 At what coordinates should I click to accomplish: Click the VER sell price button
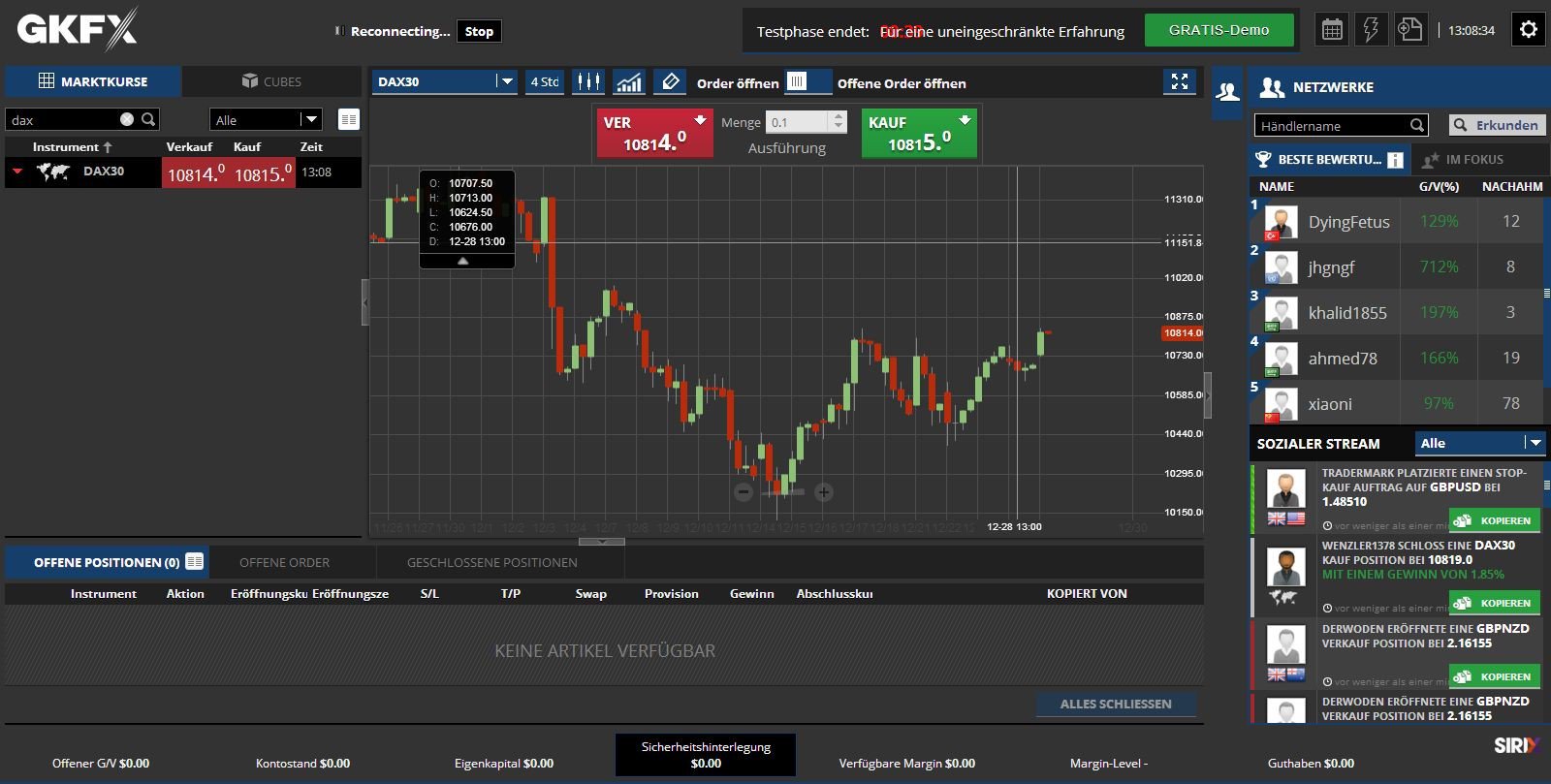point(654,133)
